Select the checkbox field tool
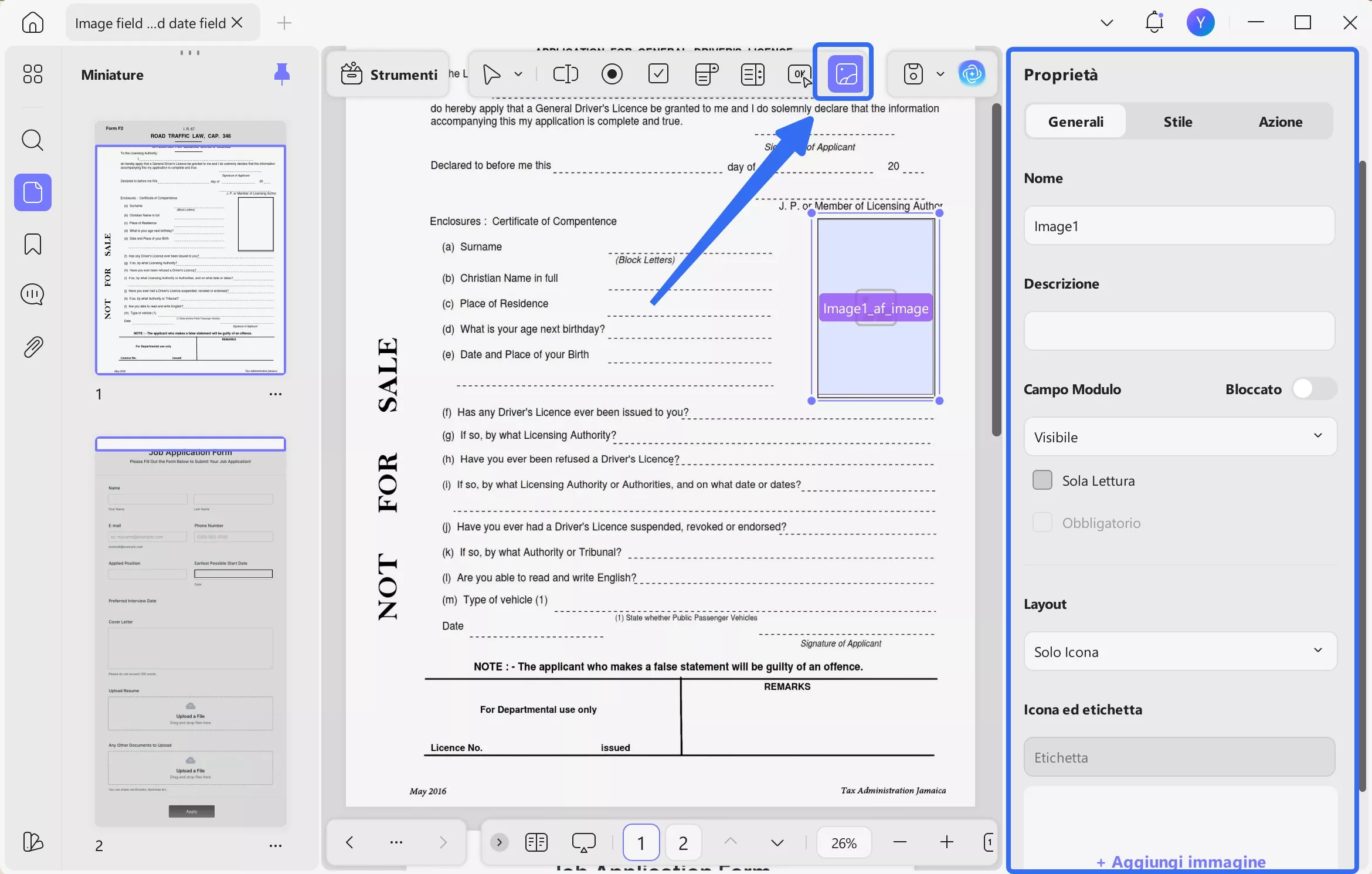This screenshot has width=1372, height=874. pyautogui.click(x=659, y=74)
